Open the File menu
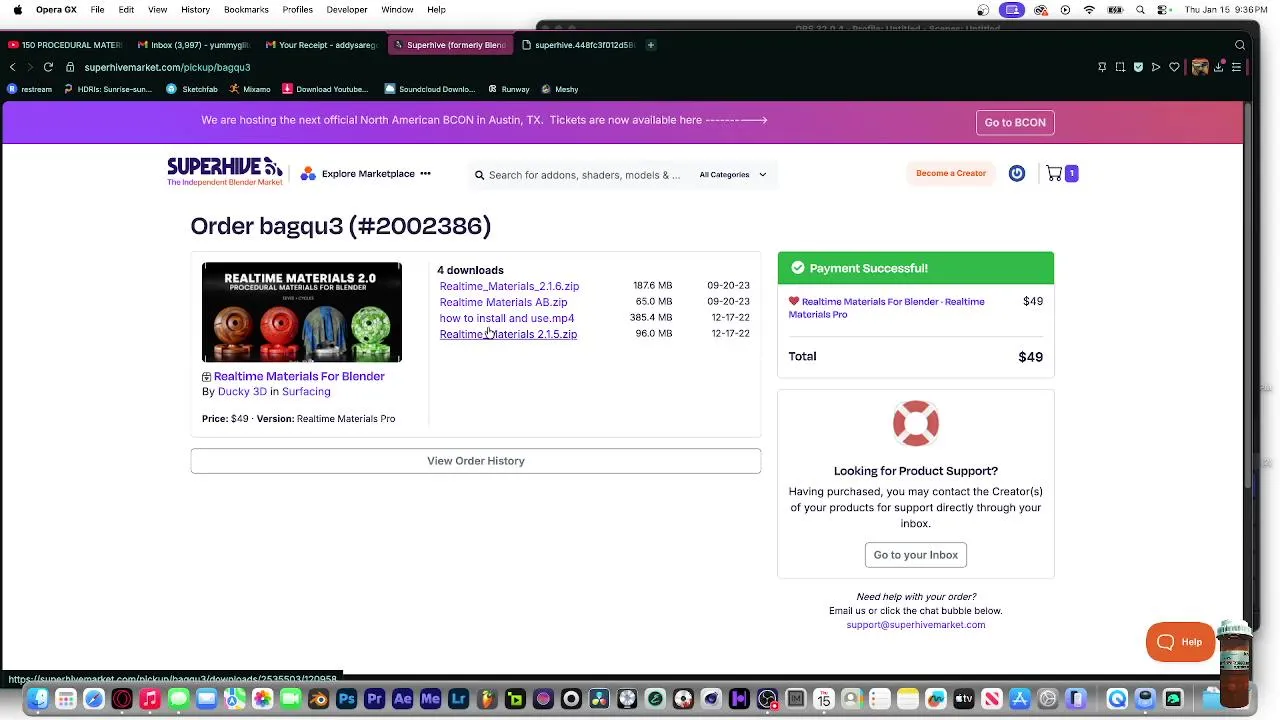 click(97, 9)
